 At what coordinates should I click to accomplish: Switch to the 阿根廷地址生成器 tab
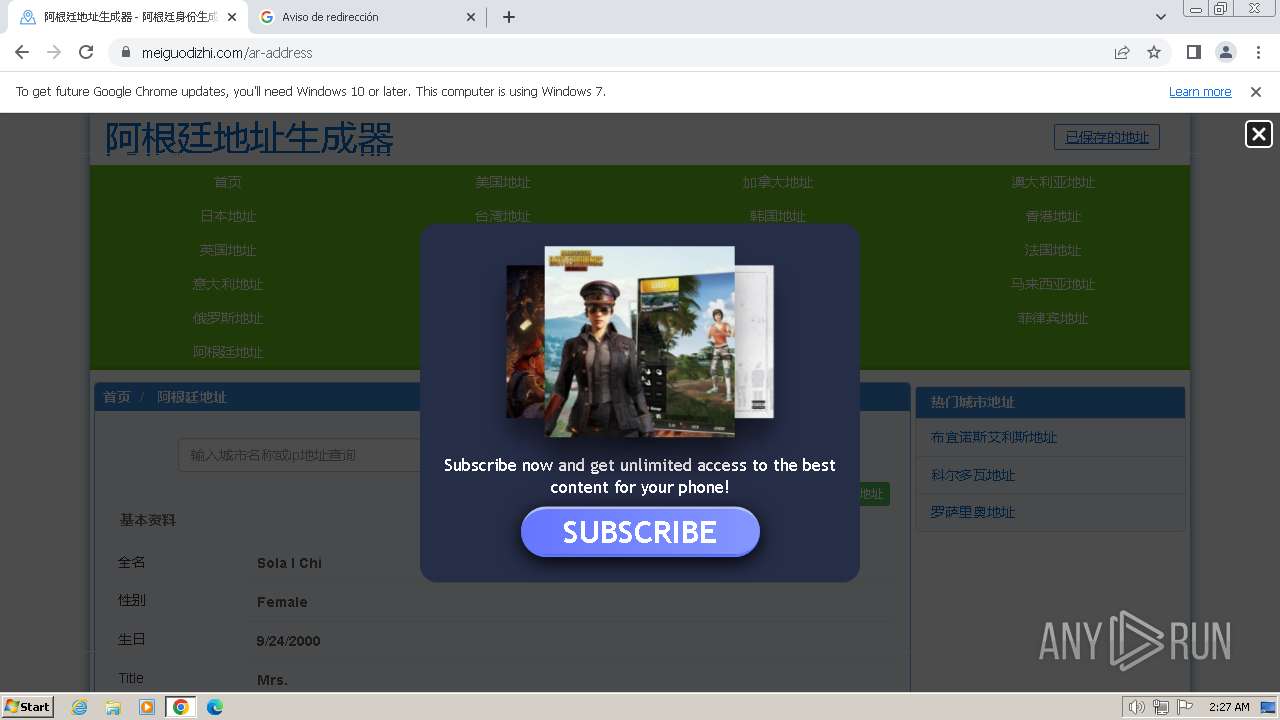point(128,17)
